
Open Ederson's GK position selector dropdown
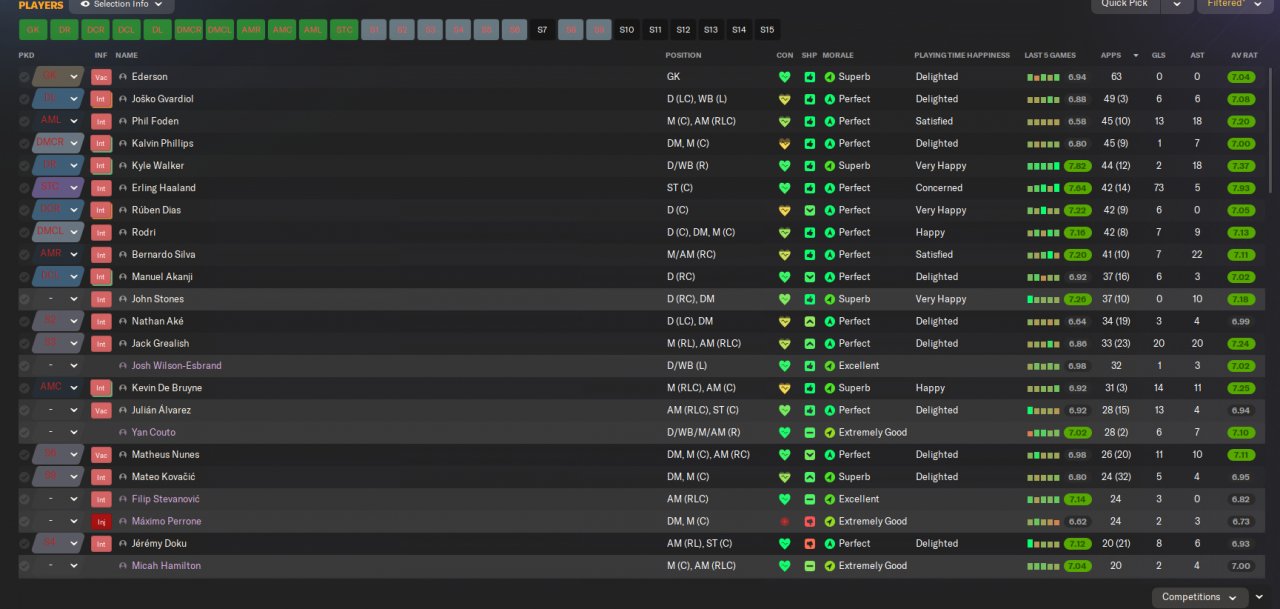point(73,77)
